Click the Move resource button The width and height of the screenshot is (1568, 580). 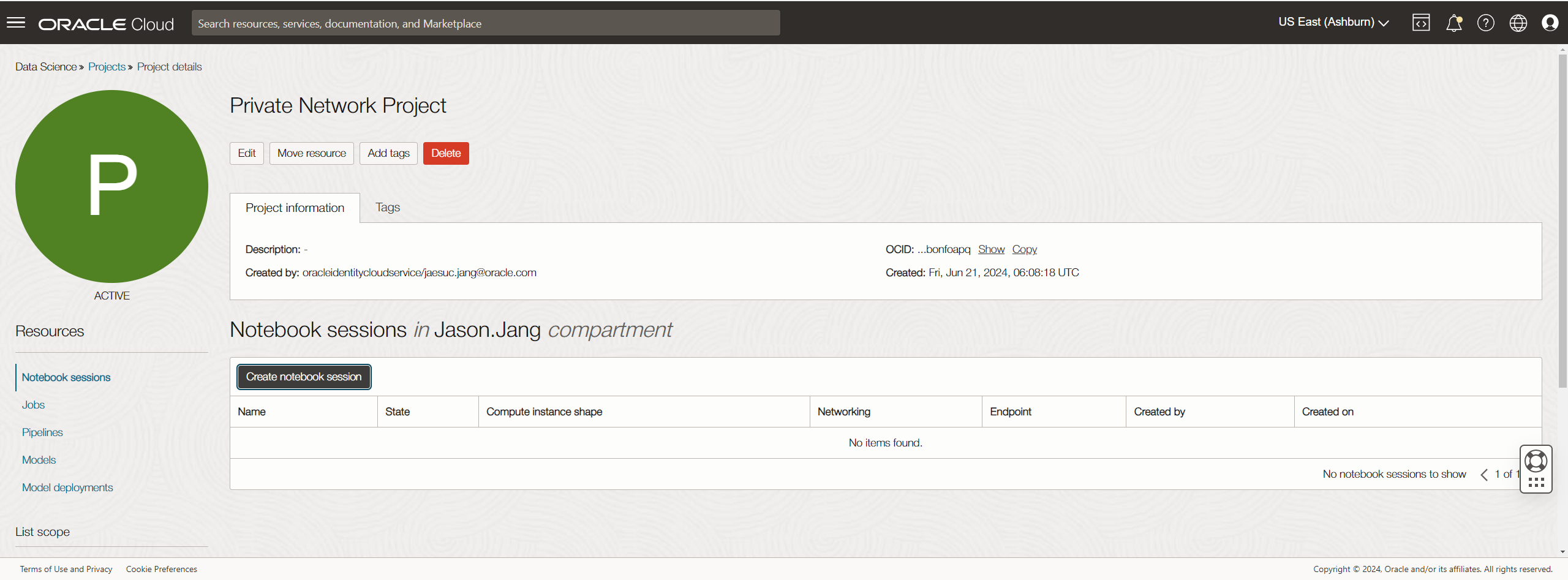click(x=312, y=153)
